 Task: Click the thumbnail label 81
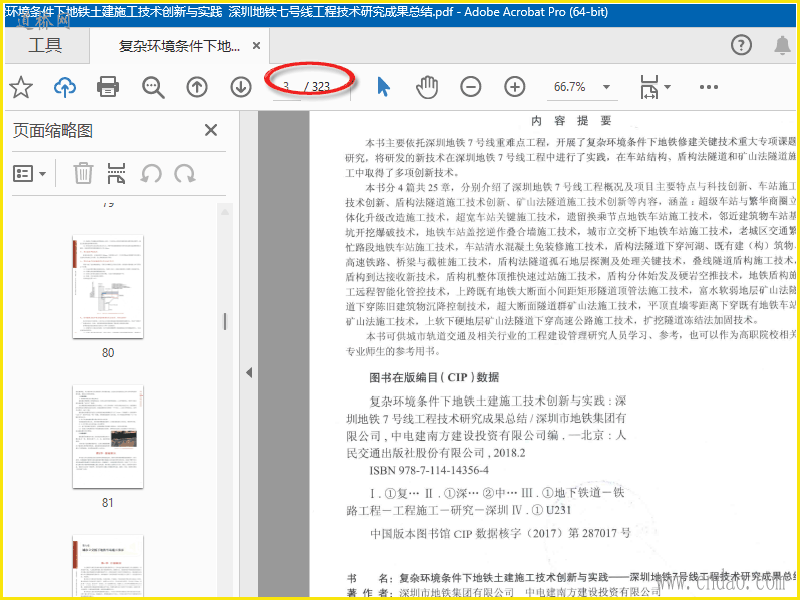[x=108, y=503]
